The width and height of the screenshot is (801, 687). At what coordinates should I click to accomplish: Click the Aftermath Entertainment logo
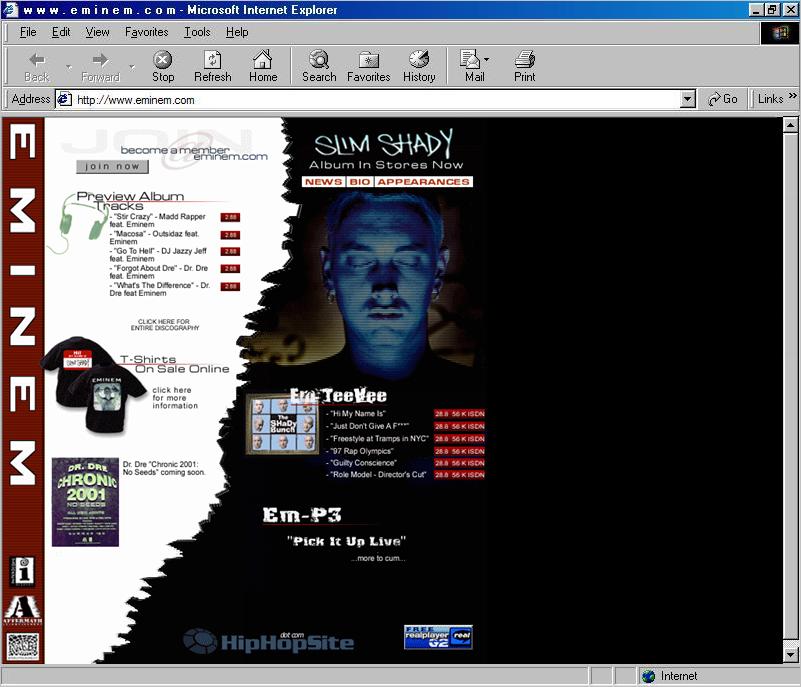coord(22,610)
